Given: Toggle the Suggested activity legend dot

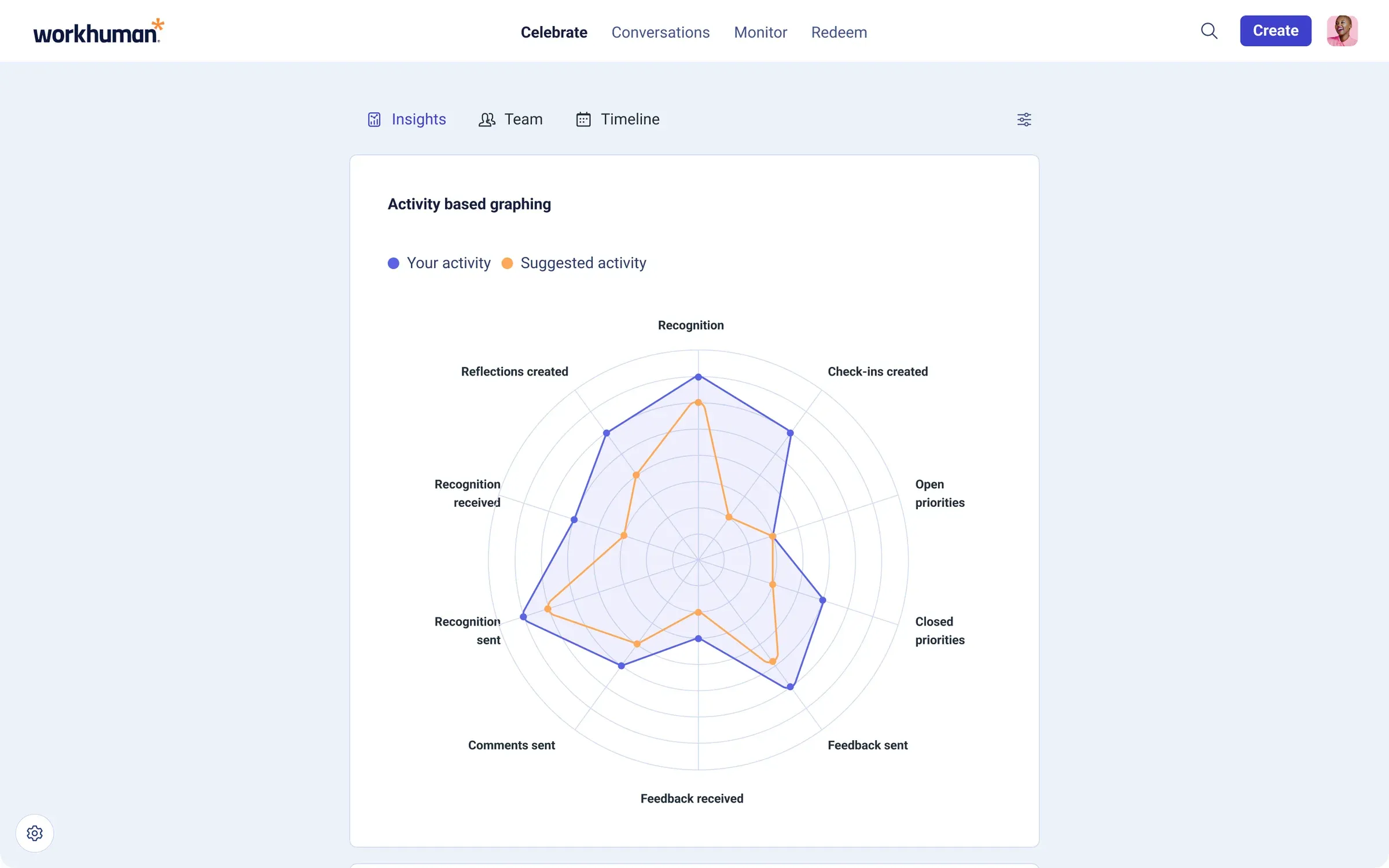Looking at the screenshot, I should 507,263.
